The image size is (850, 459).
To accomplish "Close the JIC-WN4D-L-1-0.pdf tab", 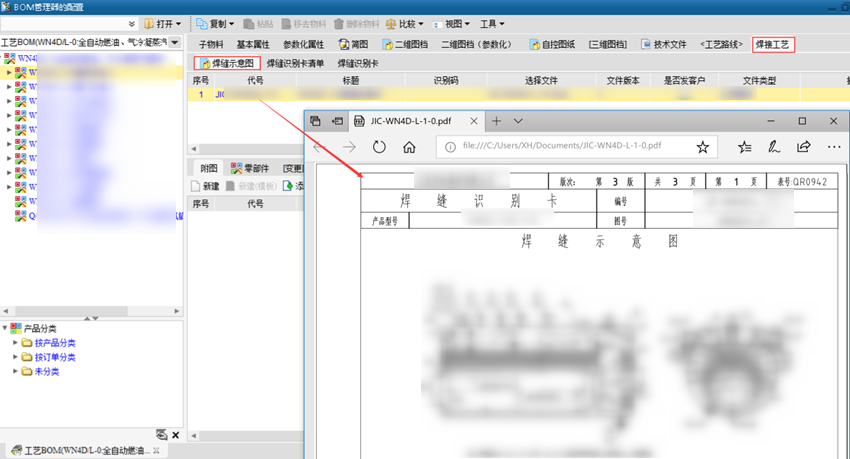I will pos(474,121).
